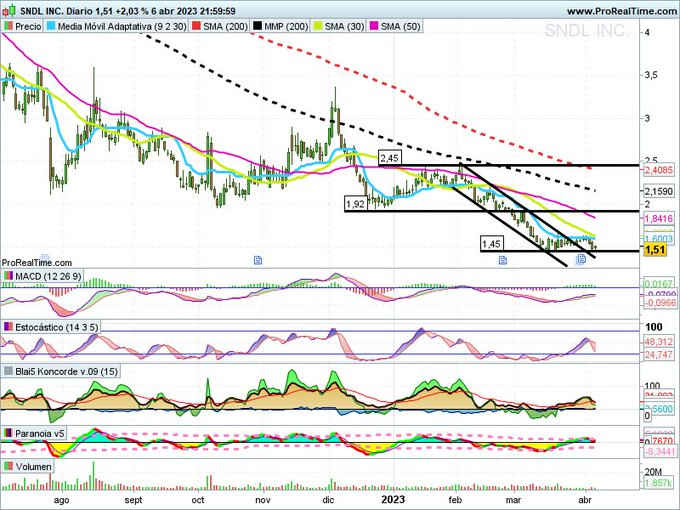
Task: Select the 2,45 resistance level label
Action: tap(389, 158)
